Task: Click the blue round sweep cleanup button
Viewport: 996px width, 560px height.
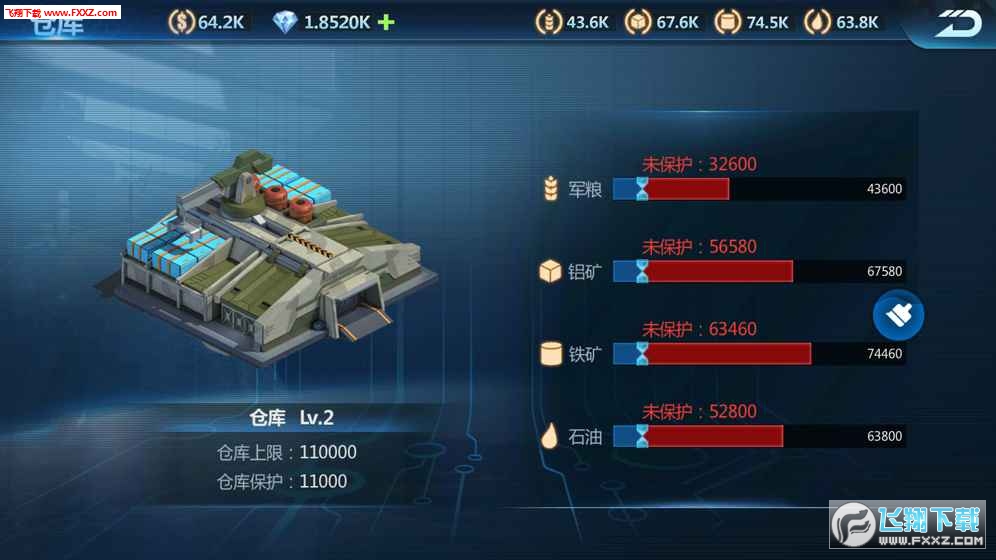Action: click(898, 315)
